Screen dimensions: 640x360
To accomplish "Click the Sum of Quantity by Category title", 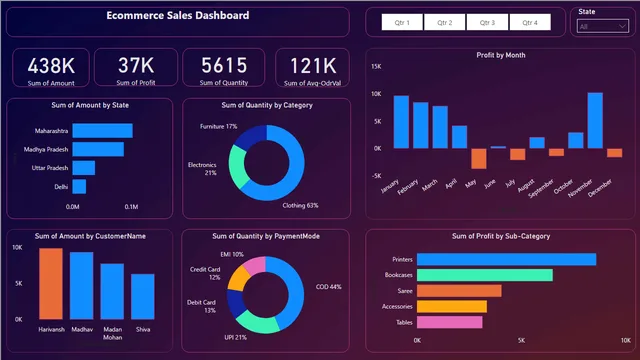I will 267,105.
